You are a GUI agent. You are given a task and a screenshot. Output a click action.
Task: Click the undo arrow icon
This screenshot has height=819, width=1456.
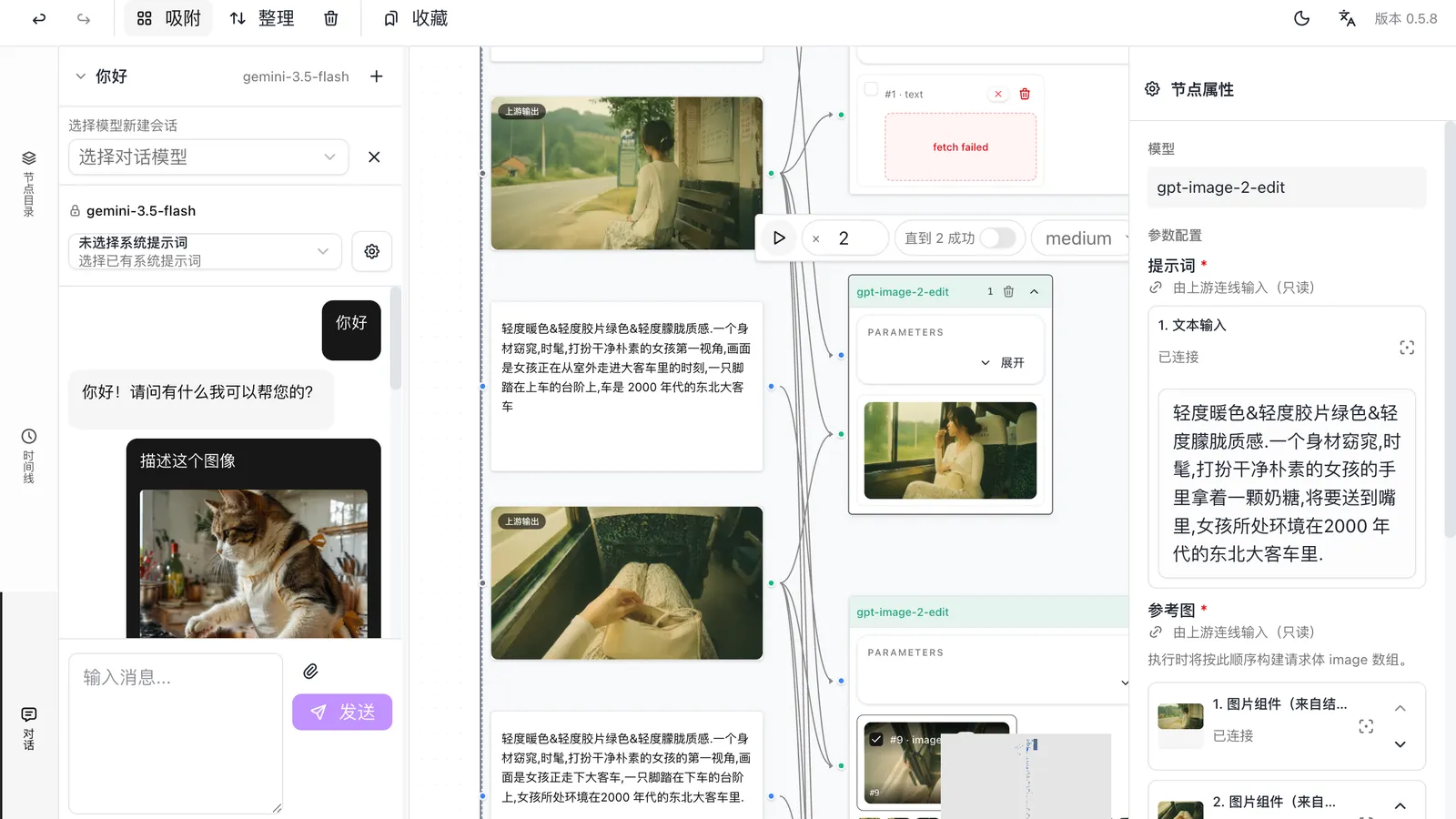click(x=39, y=18)
